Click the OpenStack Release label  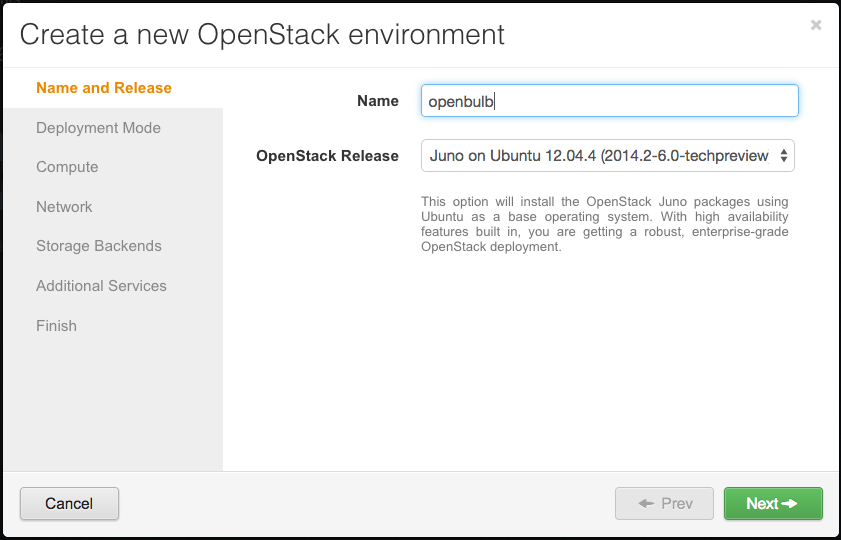pos(327,156)
